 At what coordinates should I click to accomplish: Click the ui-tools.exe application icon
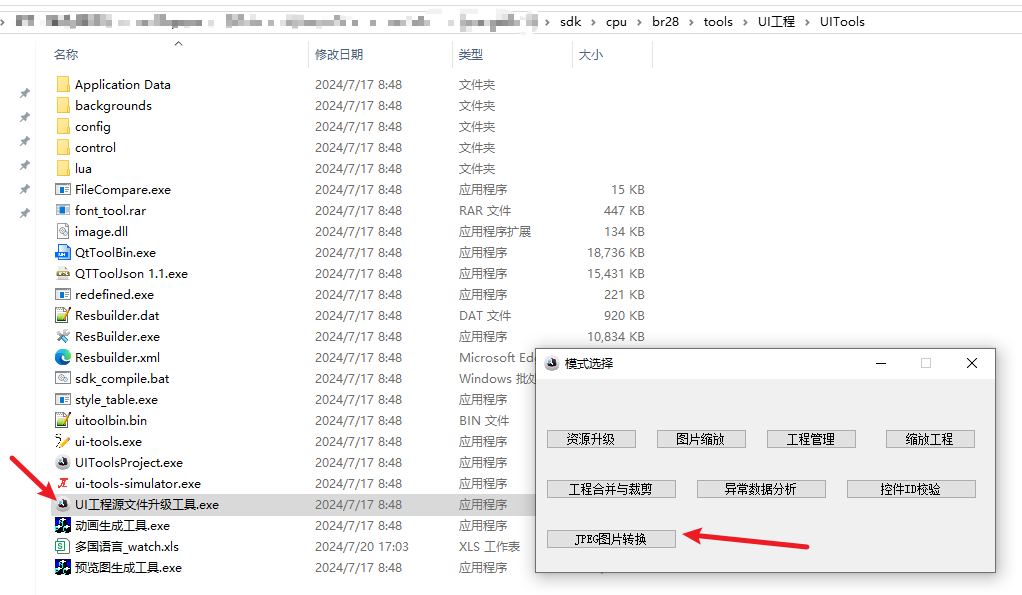coord(63,441)
